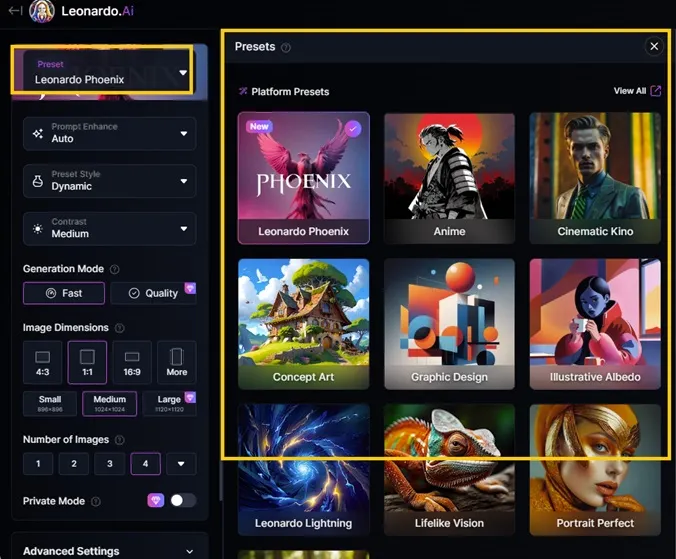Viewport: 676px width, 559px height.
Task: Open More aspect ratio options
Action: (x=177, y=362)
